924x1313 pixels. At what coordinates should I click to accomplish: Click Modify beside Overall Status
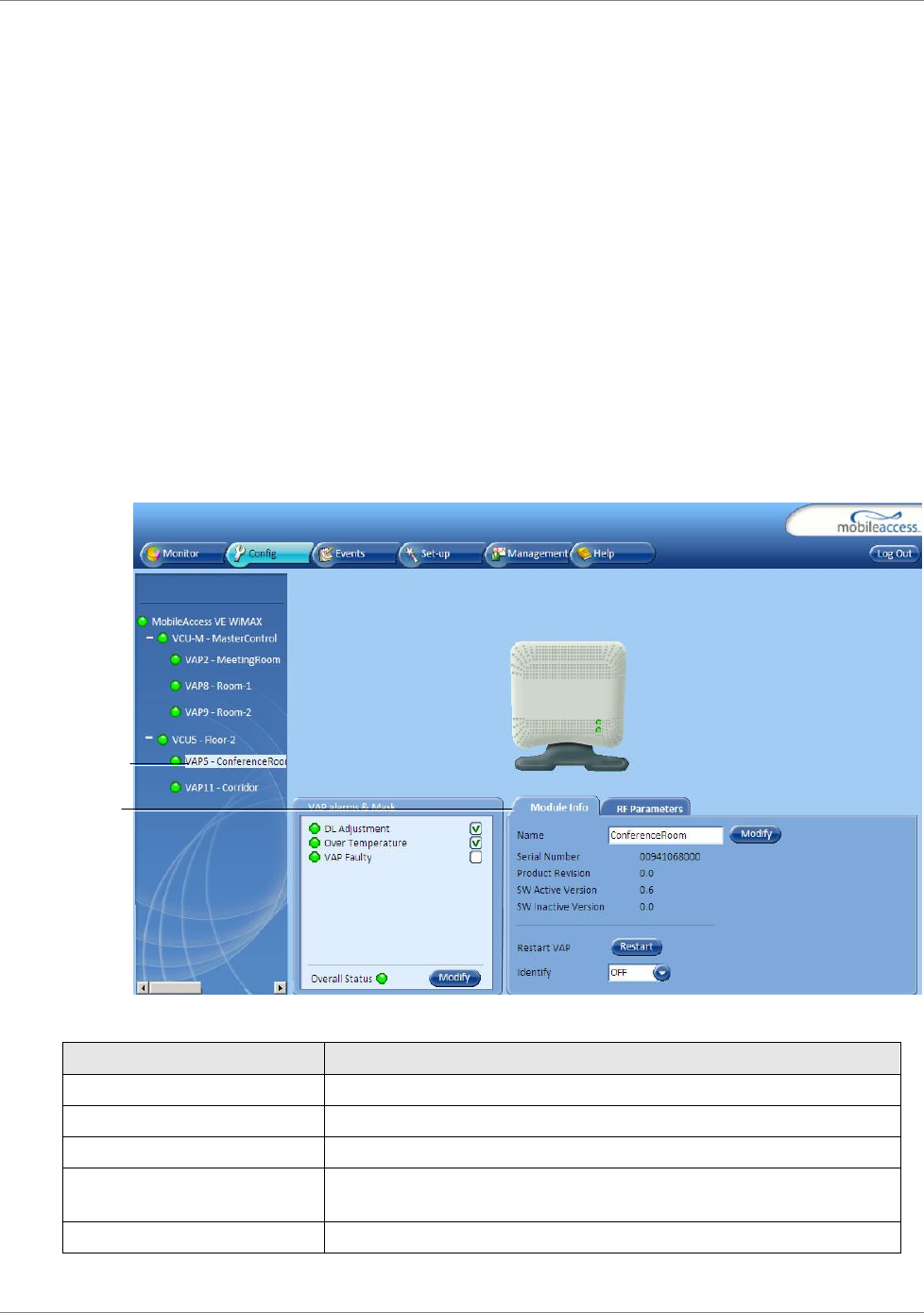click(x=454, y=978)
